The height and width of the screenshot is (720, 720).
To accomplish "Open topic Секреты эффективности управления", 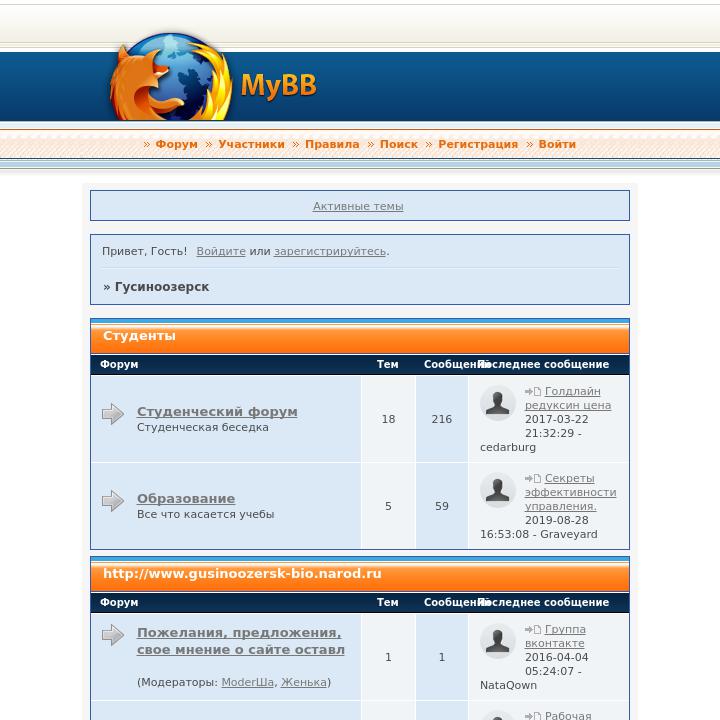I will coord(570,492).
